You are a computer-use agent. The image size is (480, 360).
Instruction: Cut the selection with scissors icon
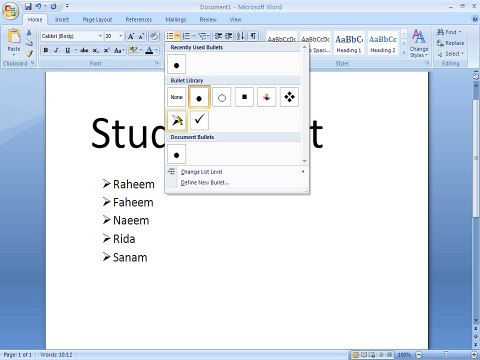[x=29, y=33]
